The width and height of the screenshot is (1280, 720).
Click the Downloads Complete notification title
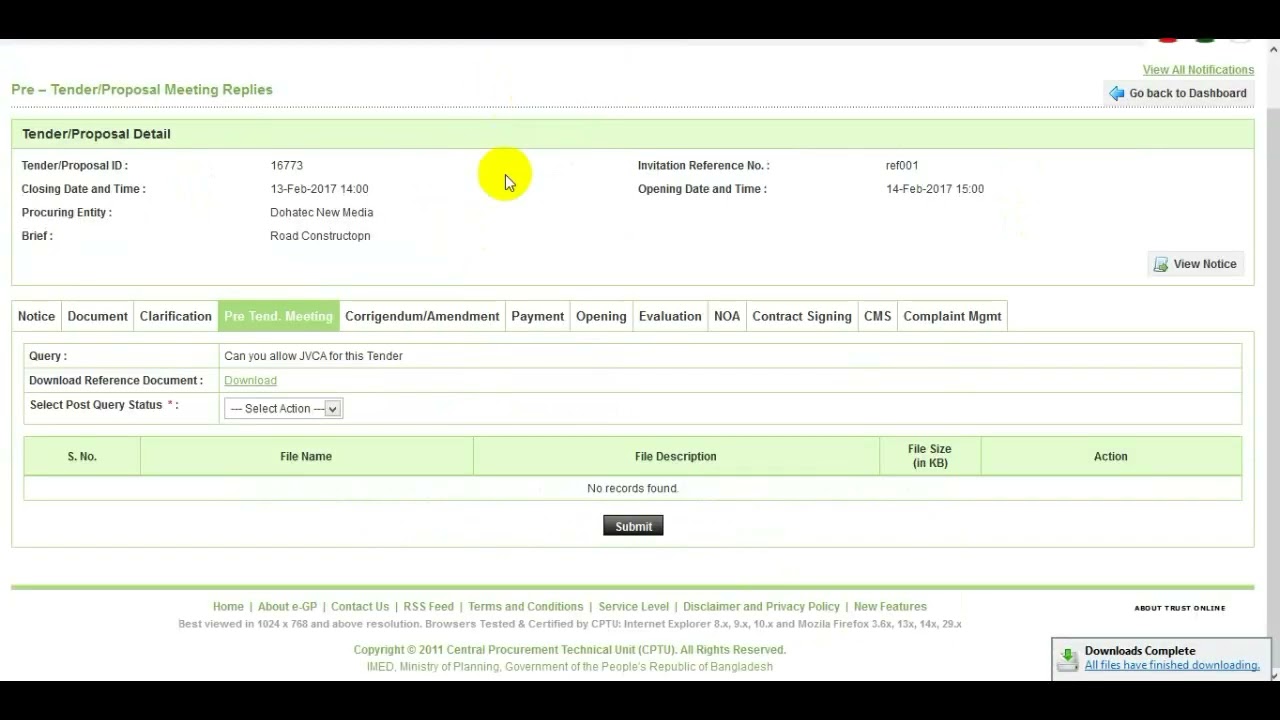1140,651
